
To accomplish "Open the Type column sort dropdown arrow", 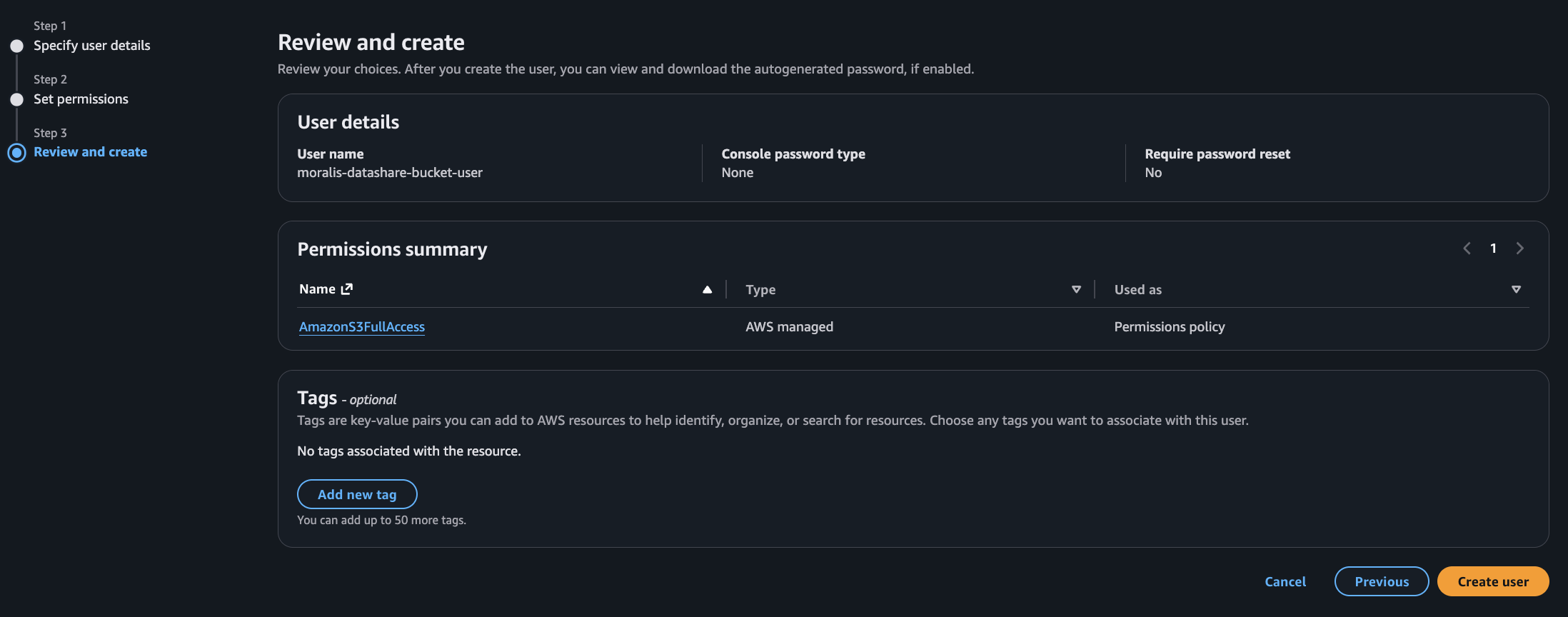I will coord(1076,289).
